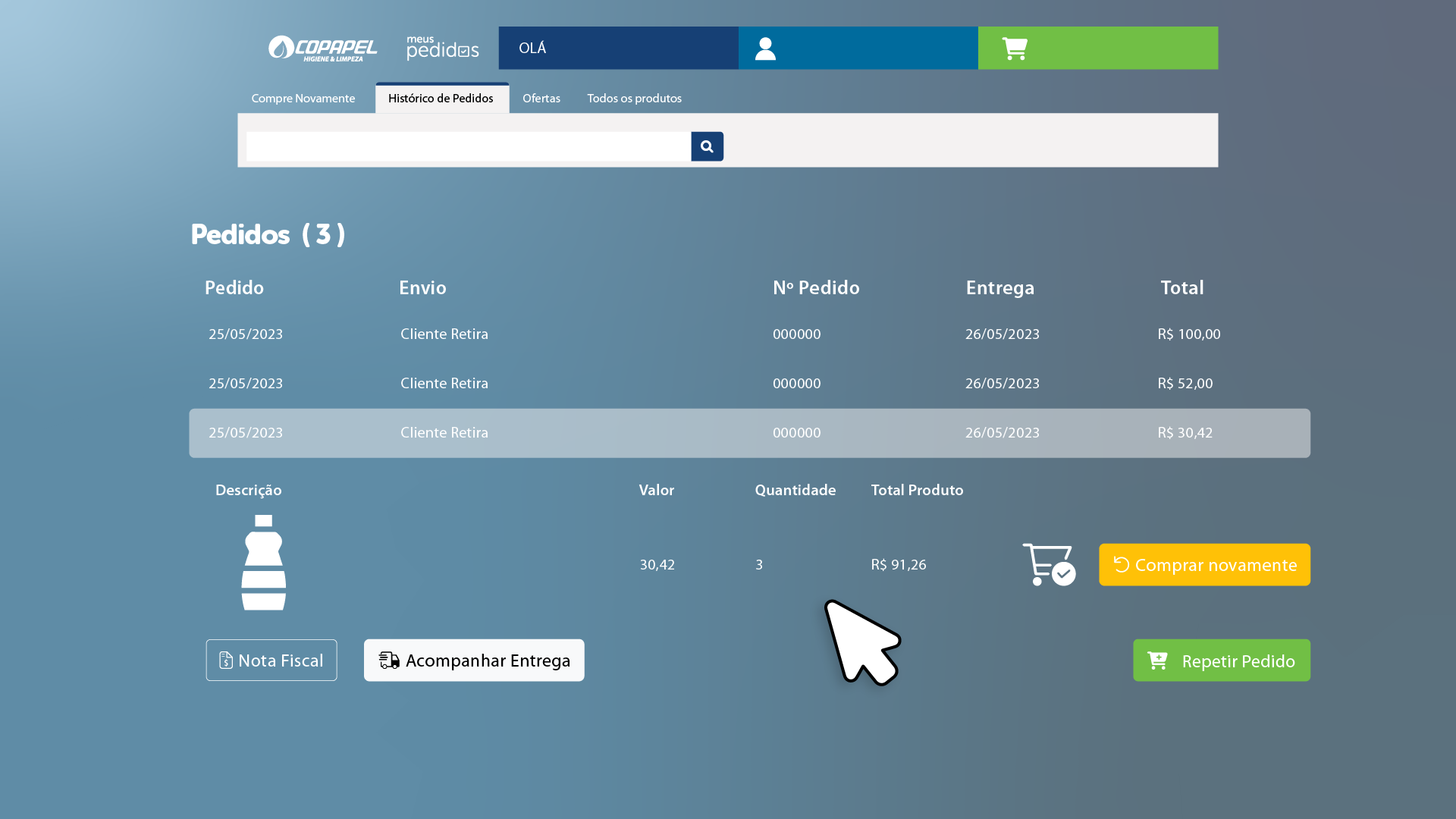Viewport: 1456px width, 819px height.
Task: Go to Todos os produtos tab
Action: point(634,99)
